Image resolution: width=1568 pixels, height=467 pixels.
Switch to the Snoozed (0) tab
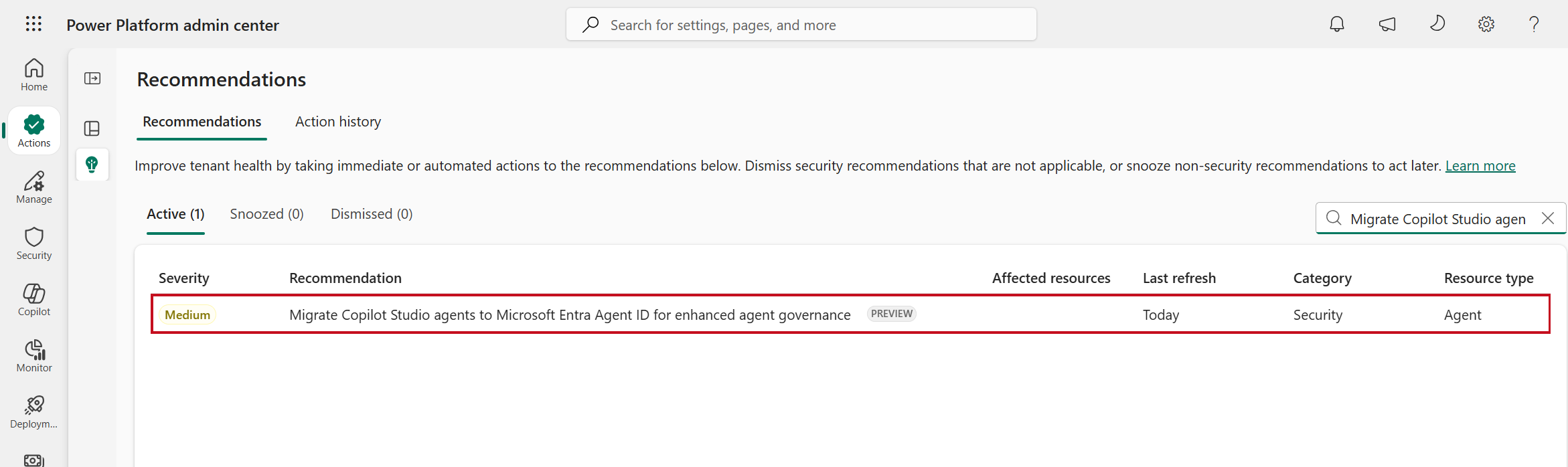click(x=267, y=214)
